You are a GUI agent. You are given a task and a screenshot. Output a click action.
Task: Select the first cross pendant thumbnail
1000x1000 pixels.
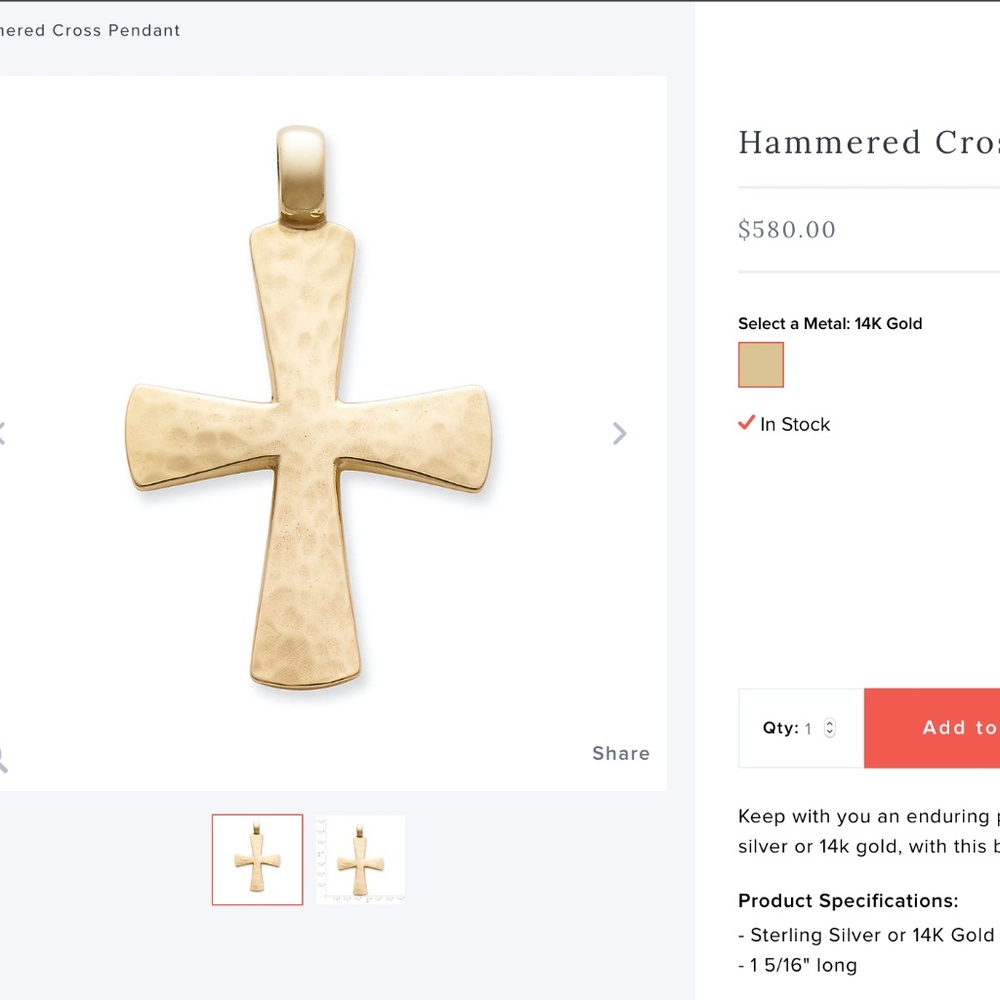point(257,860)
